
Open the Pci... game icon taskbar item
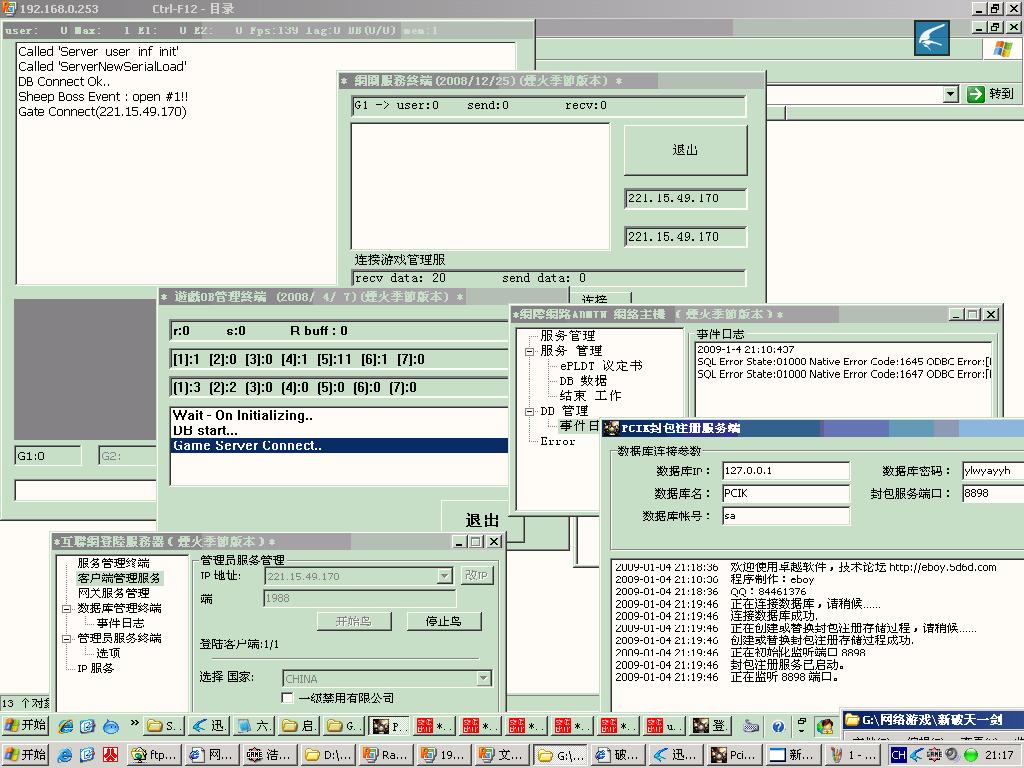click(x=733, y=755)
